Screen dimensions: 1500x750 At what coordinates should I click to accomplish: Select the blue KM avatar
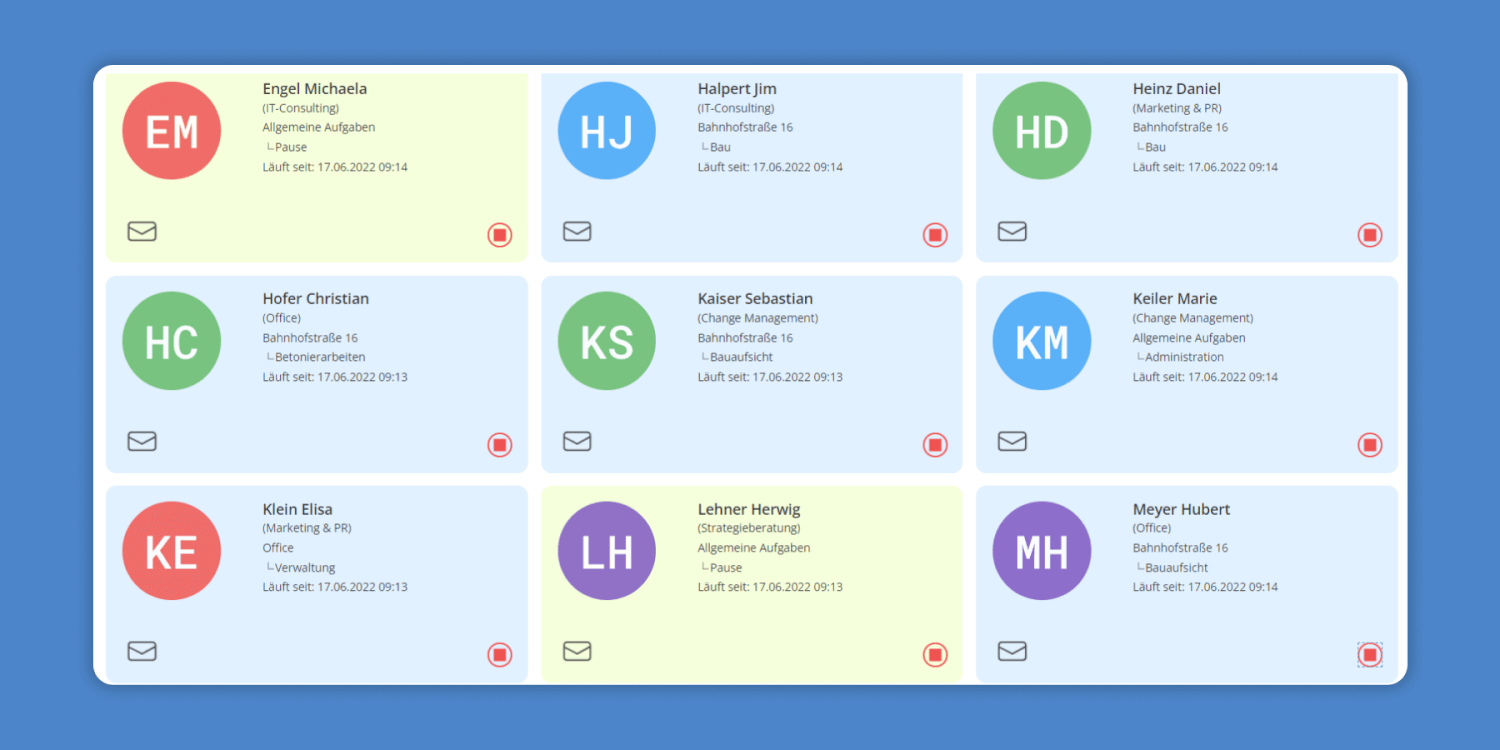(1042, 341)
